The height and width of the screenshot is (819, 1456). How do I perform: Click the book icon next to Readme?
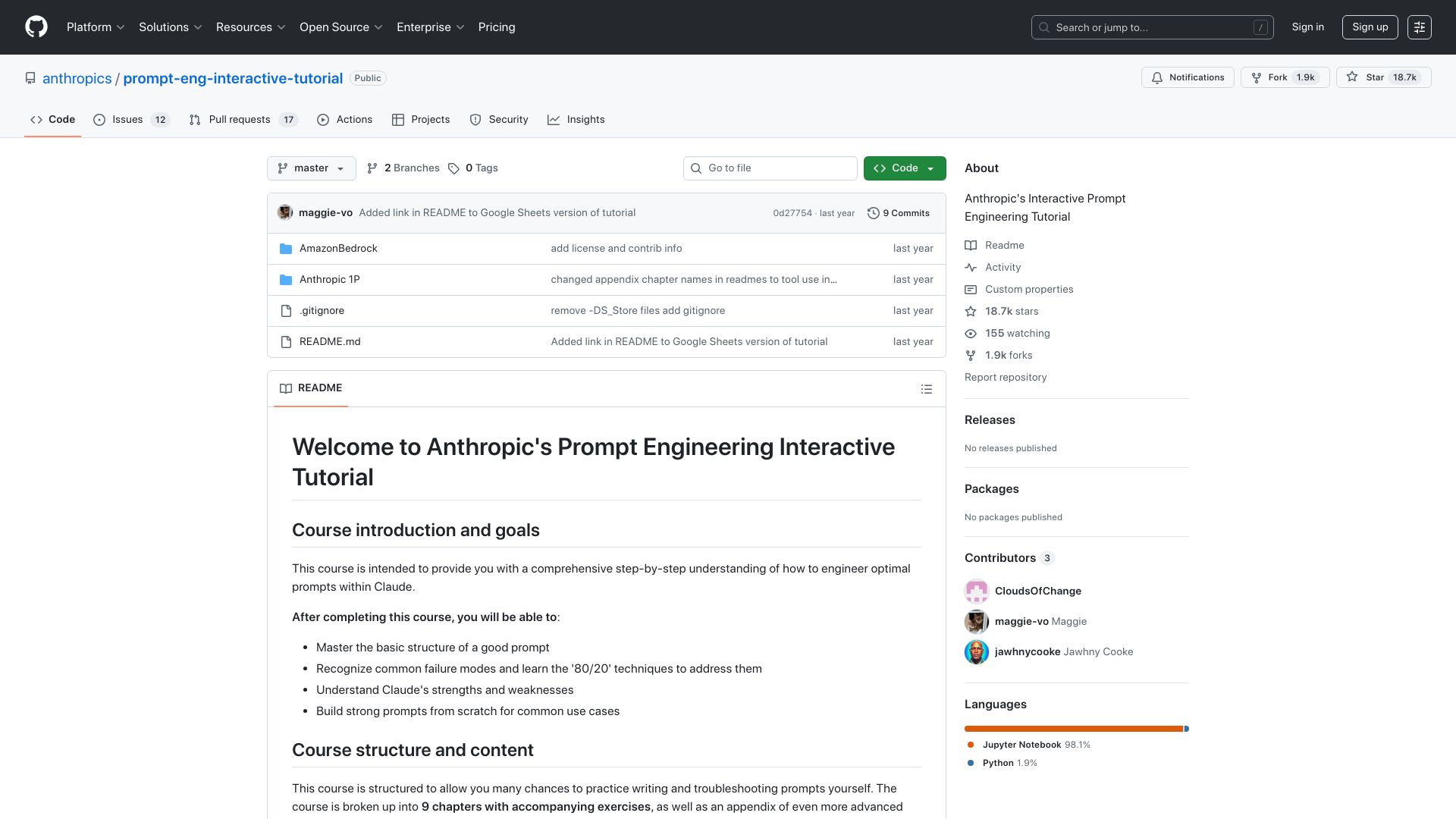click(x=971, y=246)
